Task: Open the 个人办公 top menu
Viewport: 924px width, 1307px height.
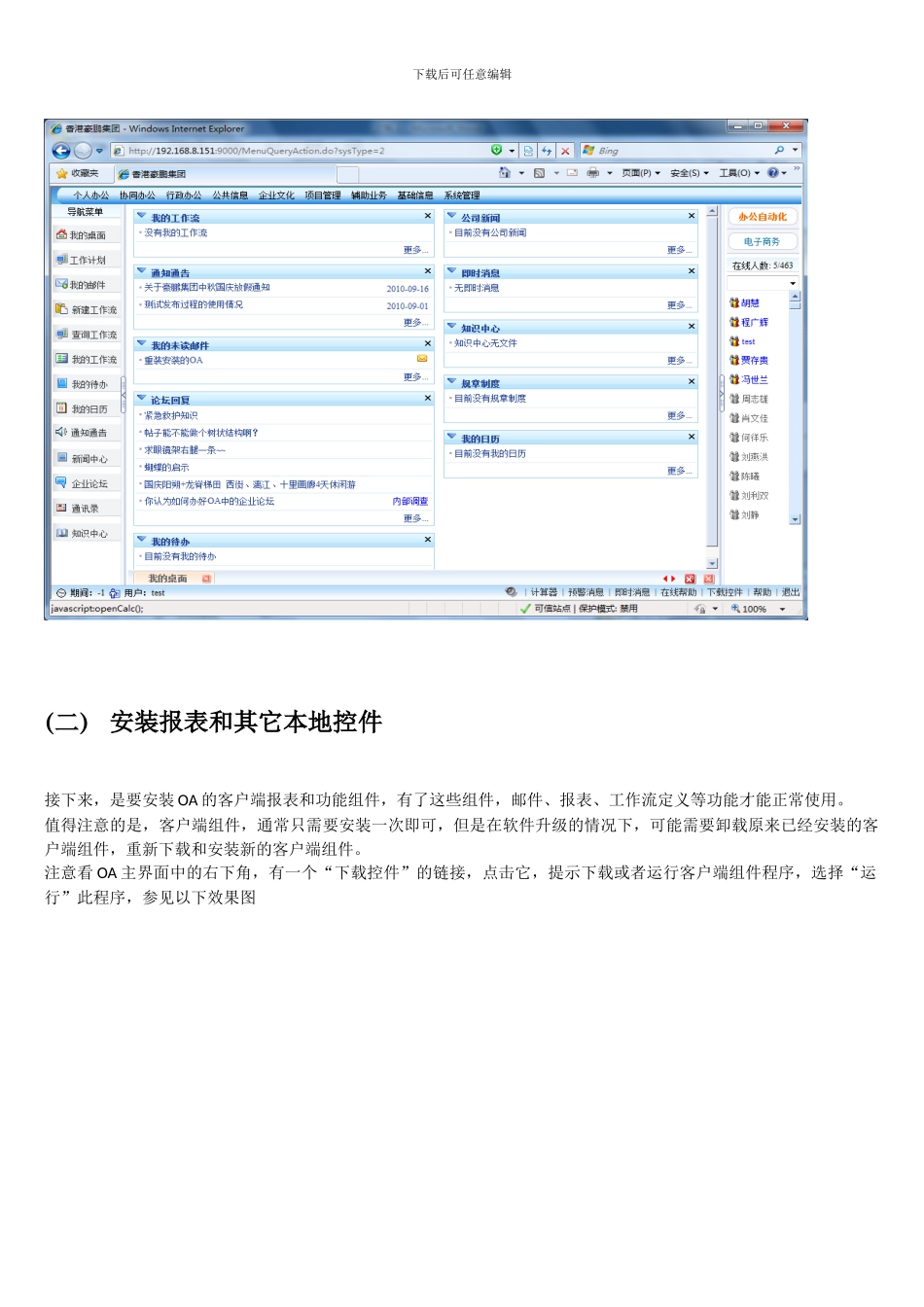Action: tap(90, 195)
